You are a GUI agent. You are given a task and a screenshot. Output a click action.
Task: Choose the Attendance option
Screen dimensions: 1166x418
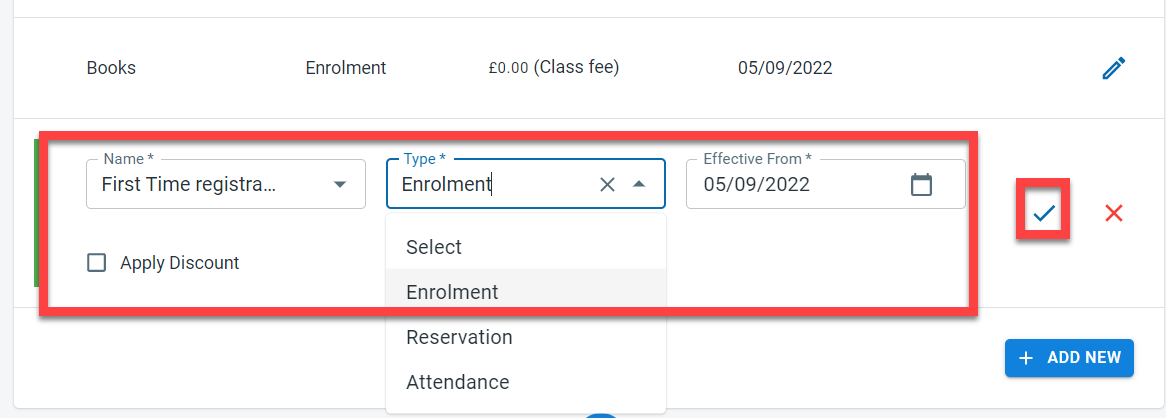457,382
